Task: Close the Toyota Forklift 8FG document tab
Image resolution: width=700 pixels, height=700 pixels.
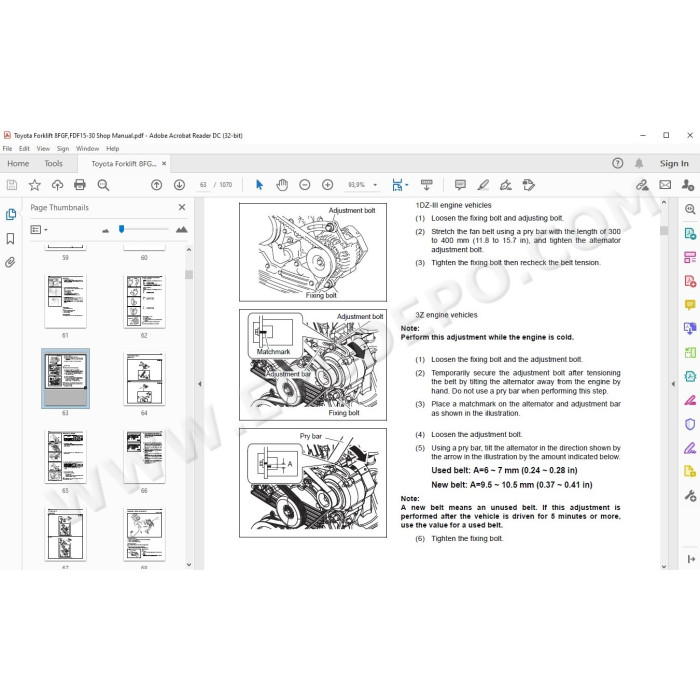Action: point(164,163)
